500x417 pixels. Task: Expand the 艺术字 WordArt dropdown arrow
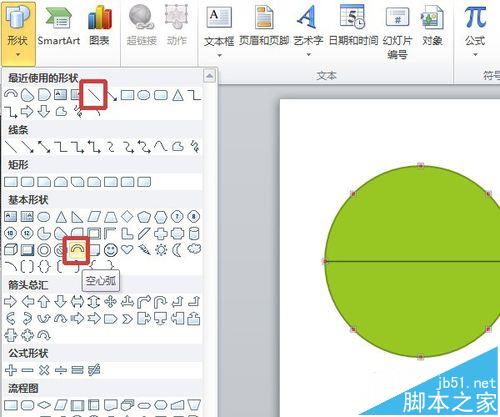(308, 54)
